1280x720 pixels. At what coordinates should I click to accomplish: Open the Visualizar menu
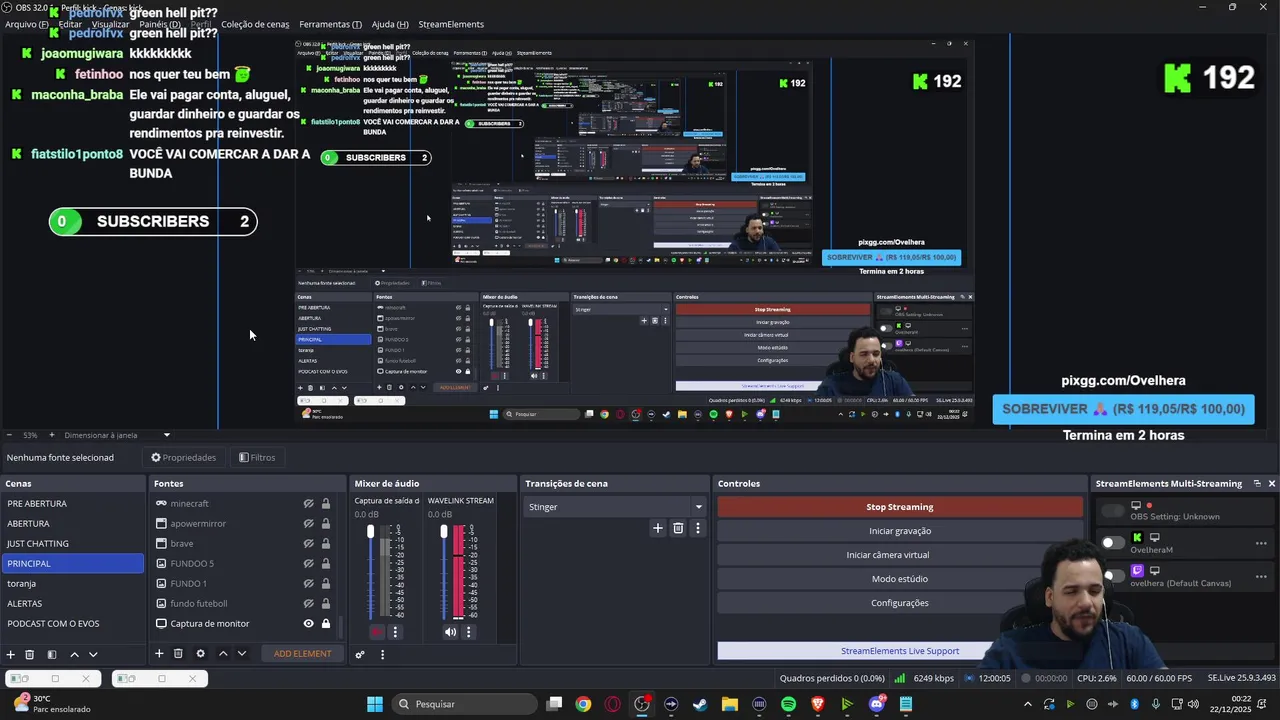[110, 24]
